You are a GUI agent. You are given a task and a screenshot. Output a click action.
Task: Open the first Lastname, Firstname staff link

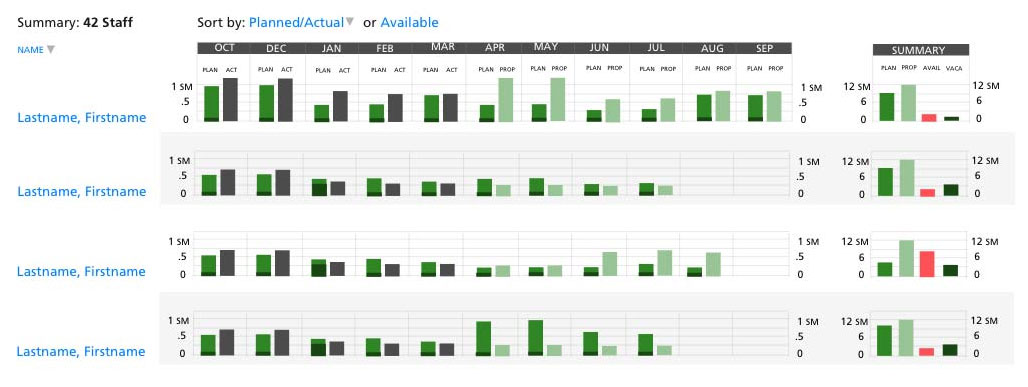[81, 117]
